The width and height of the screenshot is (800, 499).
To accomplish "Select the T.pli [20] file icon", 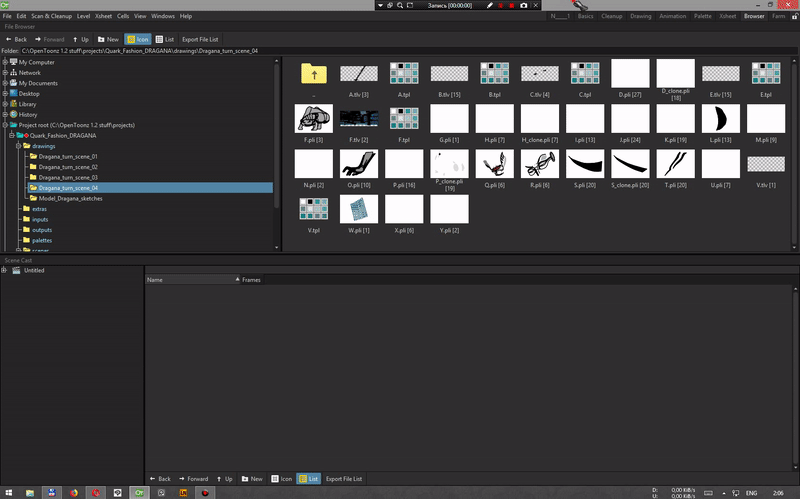I will pyautogui.click(x=676, y=164).
